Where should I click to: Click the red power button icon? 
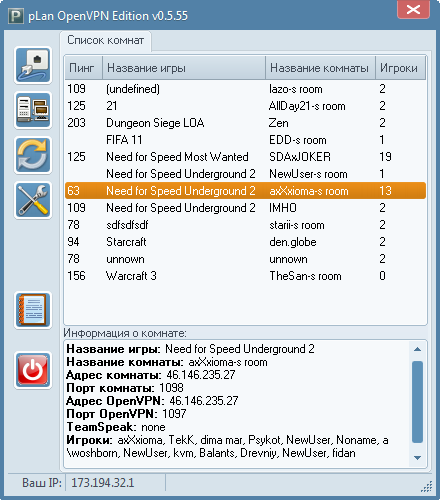tap(33, 370)
